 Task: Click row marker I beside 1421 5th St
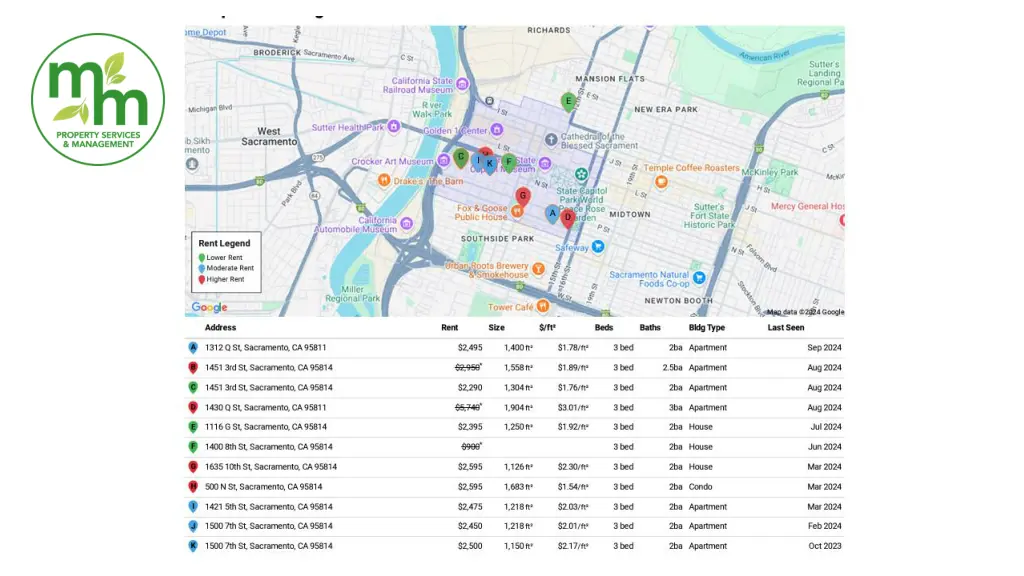click(193, 507)
